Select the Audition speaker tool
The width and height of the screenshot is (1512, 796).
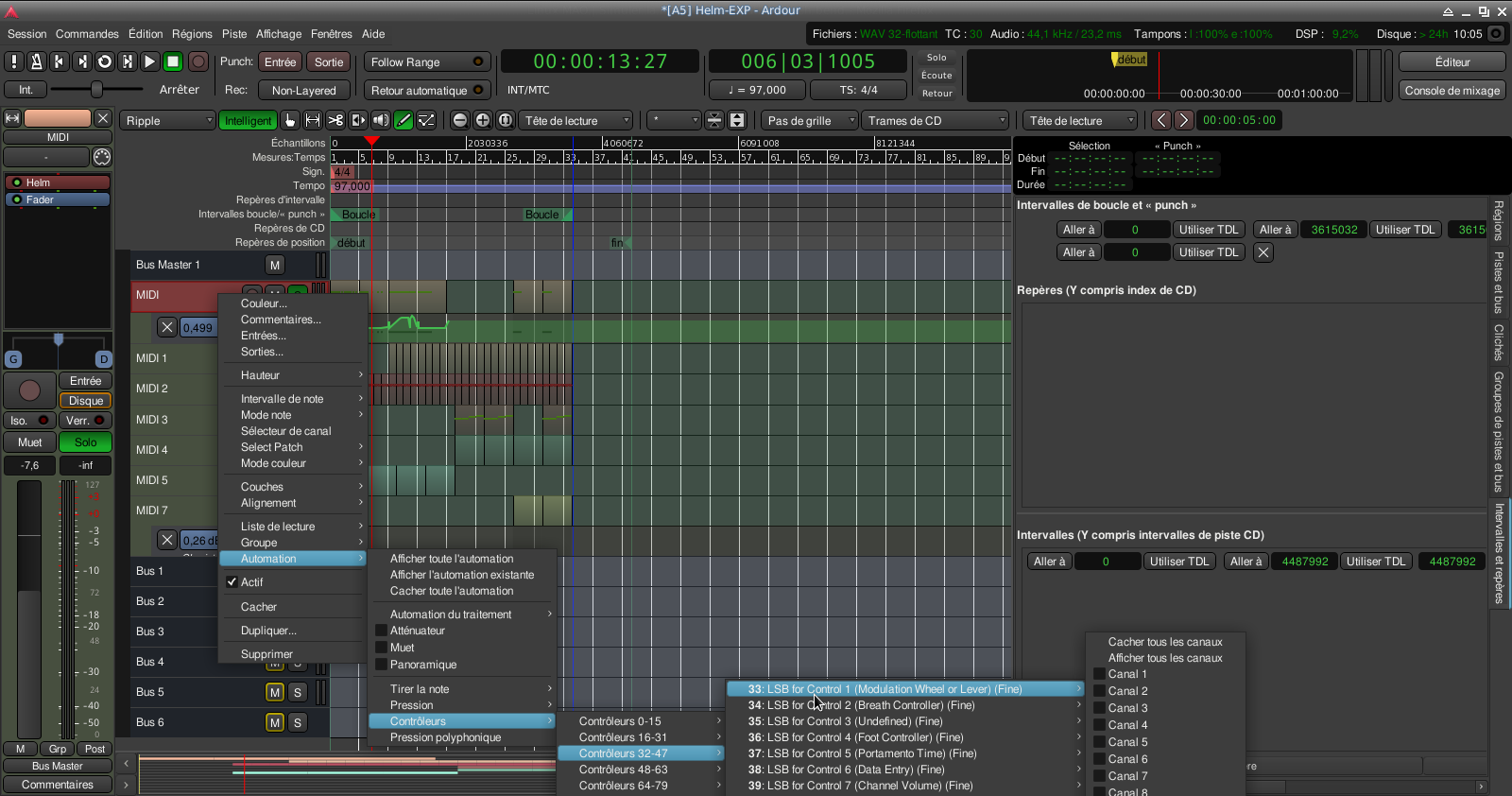(381, 120)
